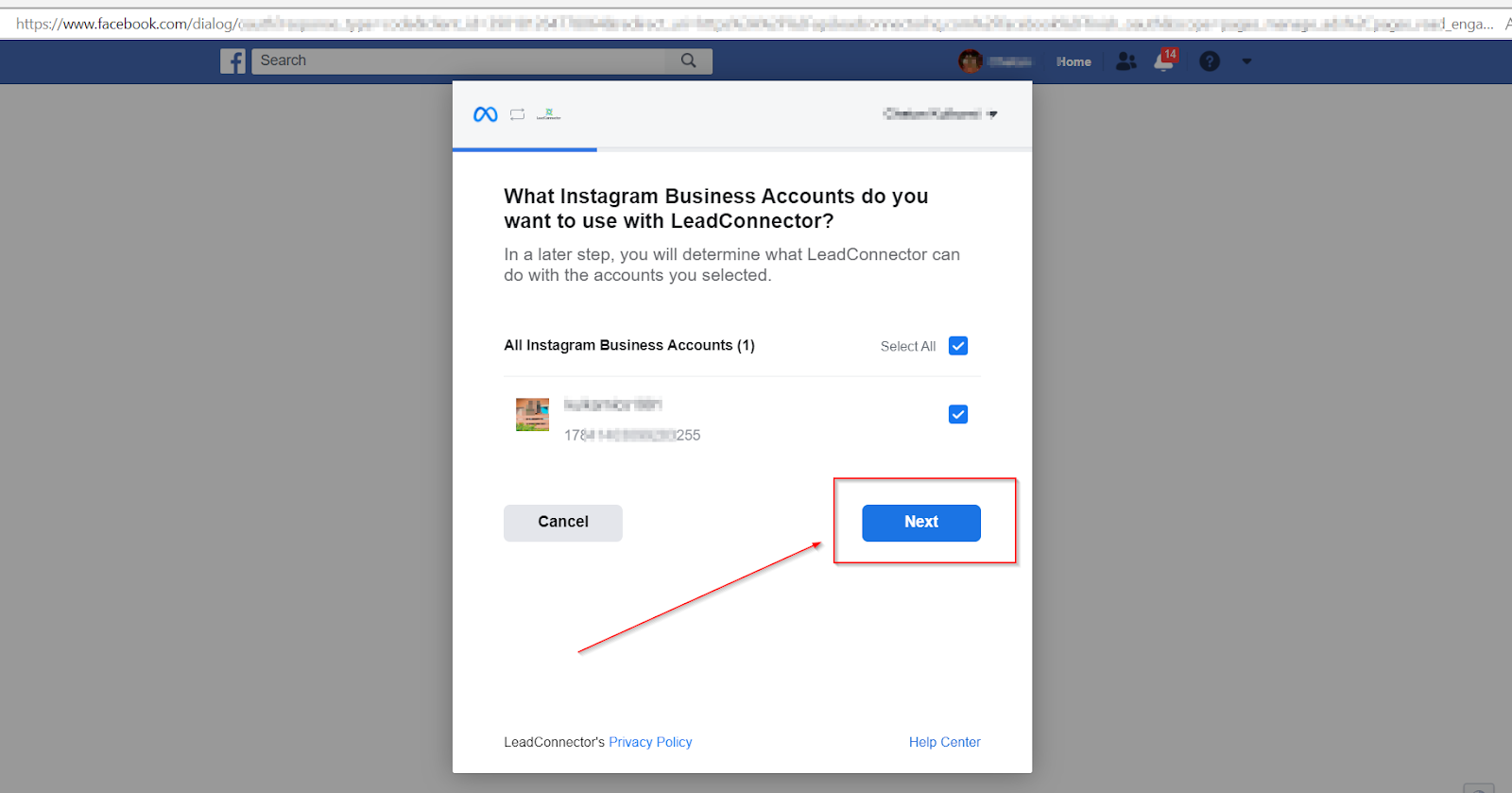Open the Quick Help question icon

click(x=1210, y=61)
